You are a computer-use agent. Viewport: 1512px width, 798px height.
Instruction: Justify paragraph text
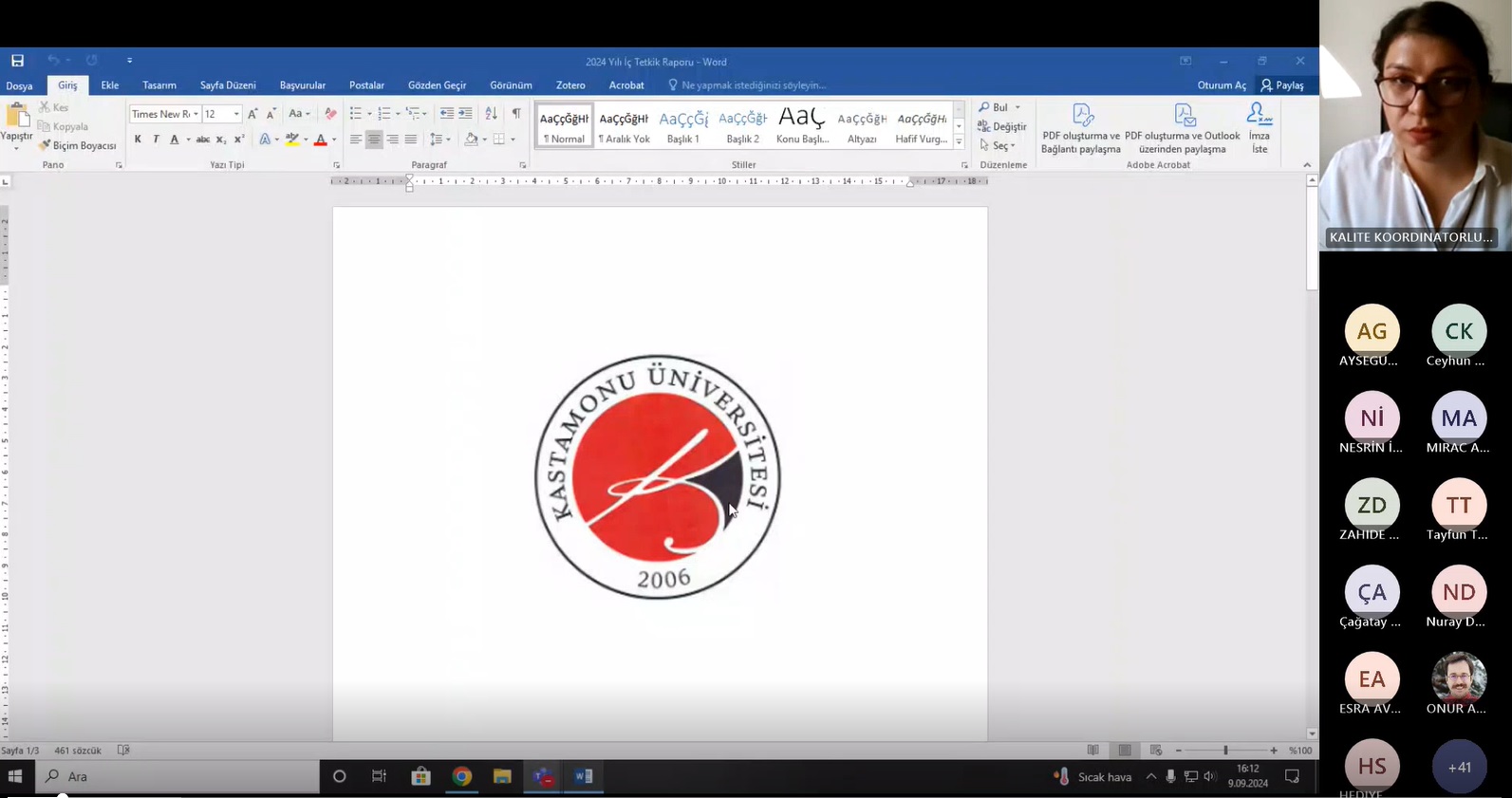tap(411, 139)
